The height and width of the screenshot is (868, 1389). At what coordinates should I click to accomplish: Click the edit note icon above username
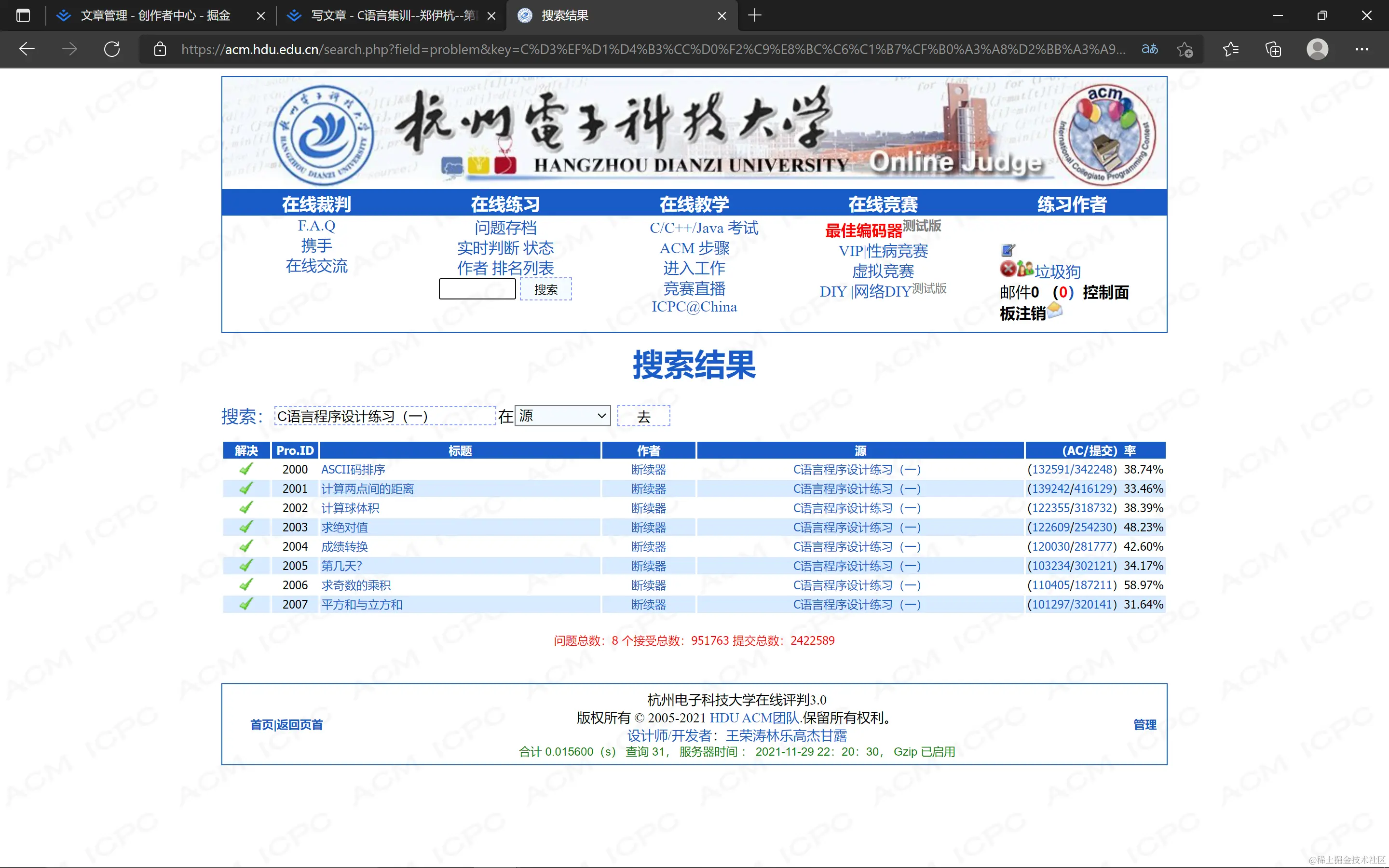(x=1008, y=250)
